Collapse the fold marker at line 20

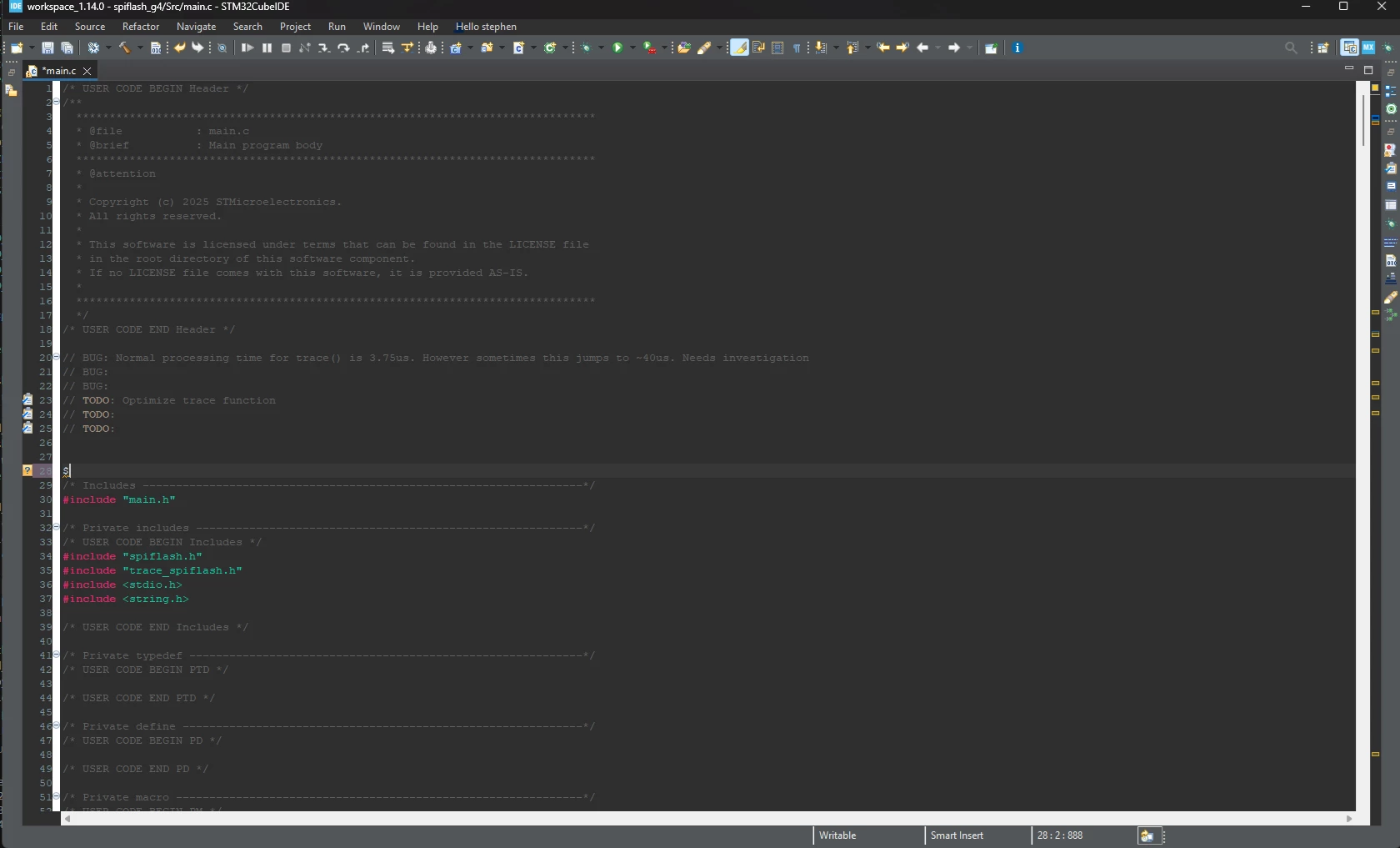56,358
